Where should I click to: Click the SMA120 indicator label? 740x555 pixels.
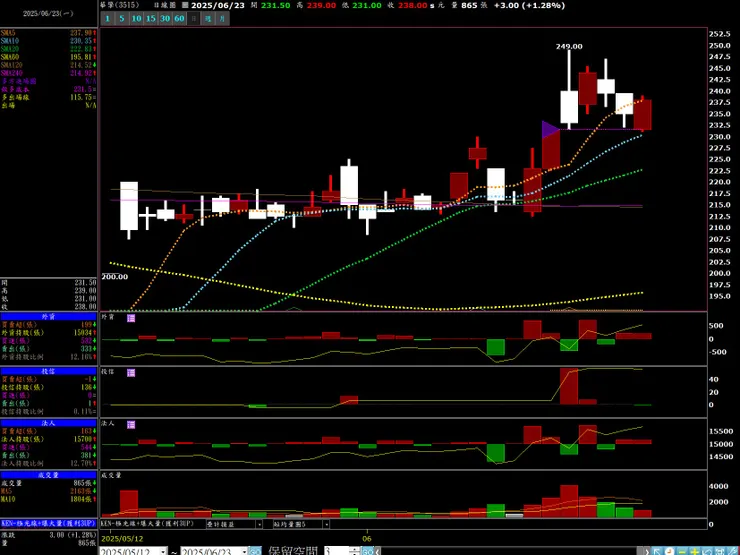click(11, 65)
